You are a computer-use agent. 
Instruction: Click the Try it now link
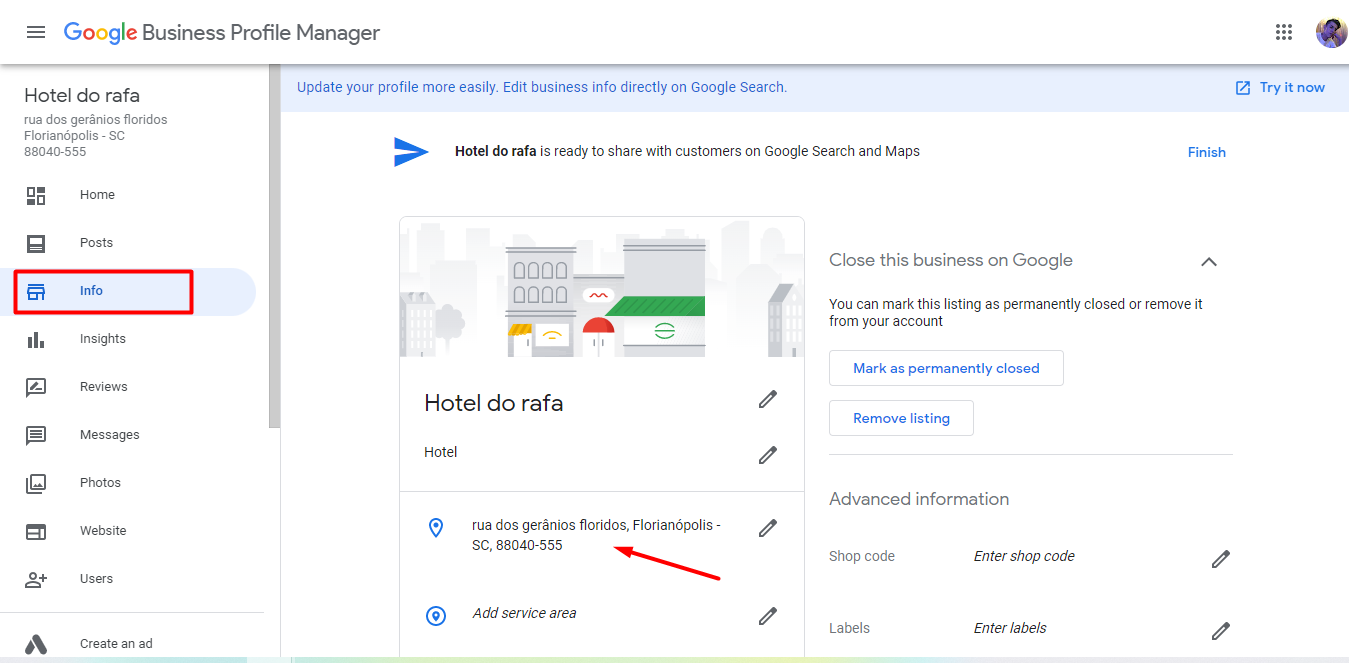(1292, 88)
